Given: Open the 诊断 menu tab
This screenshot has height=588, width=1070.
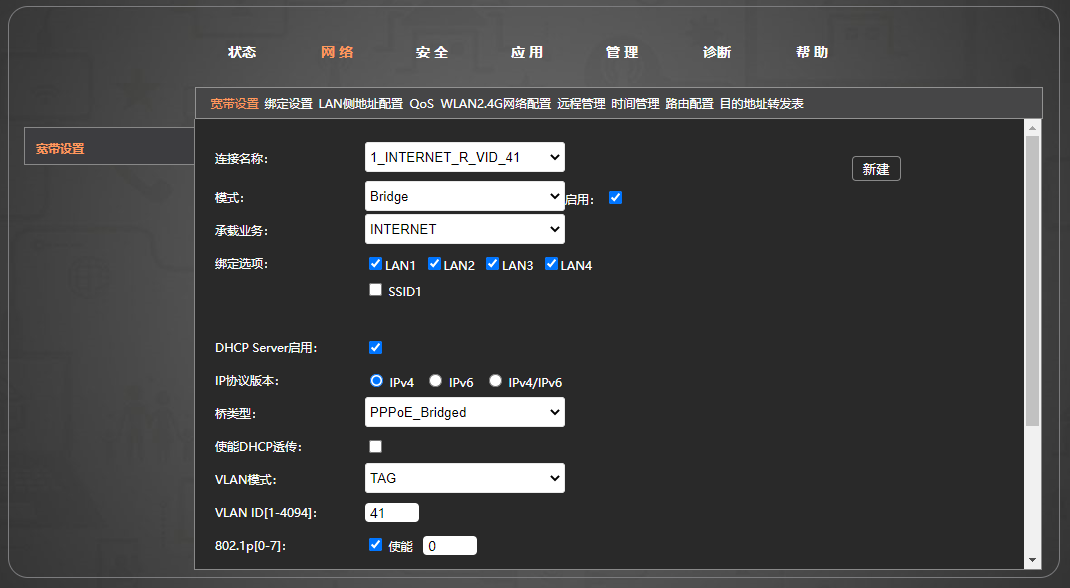Looking at the screenshot, I should pyautogui.click(x=717, y=52).
